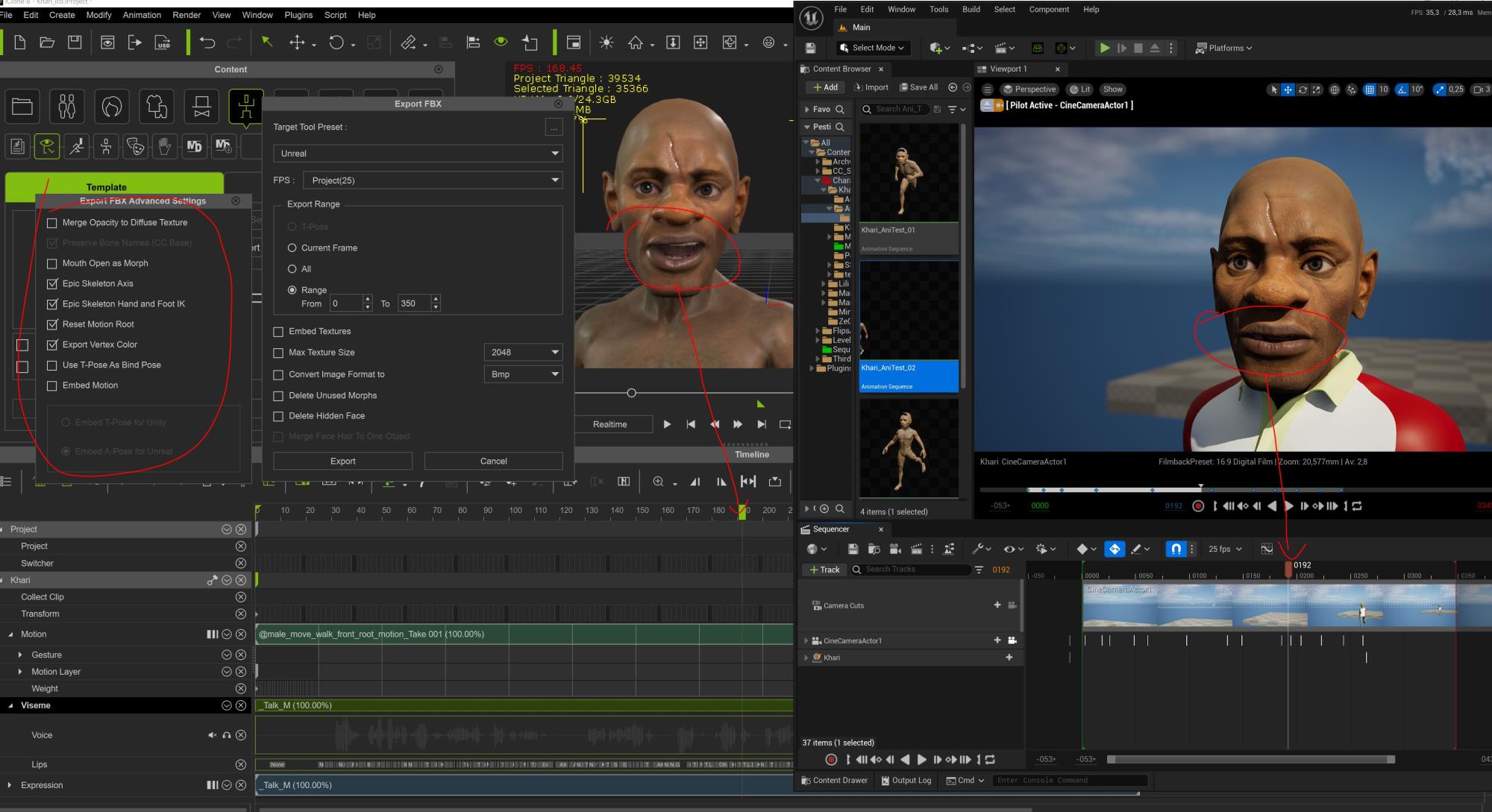Check Embed Textures in Export FBX
Viewport: 1492px width, 812px height.
point(278,332)
